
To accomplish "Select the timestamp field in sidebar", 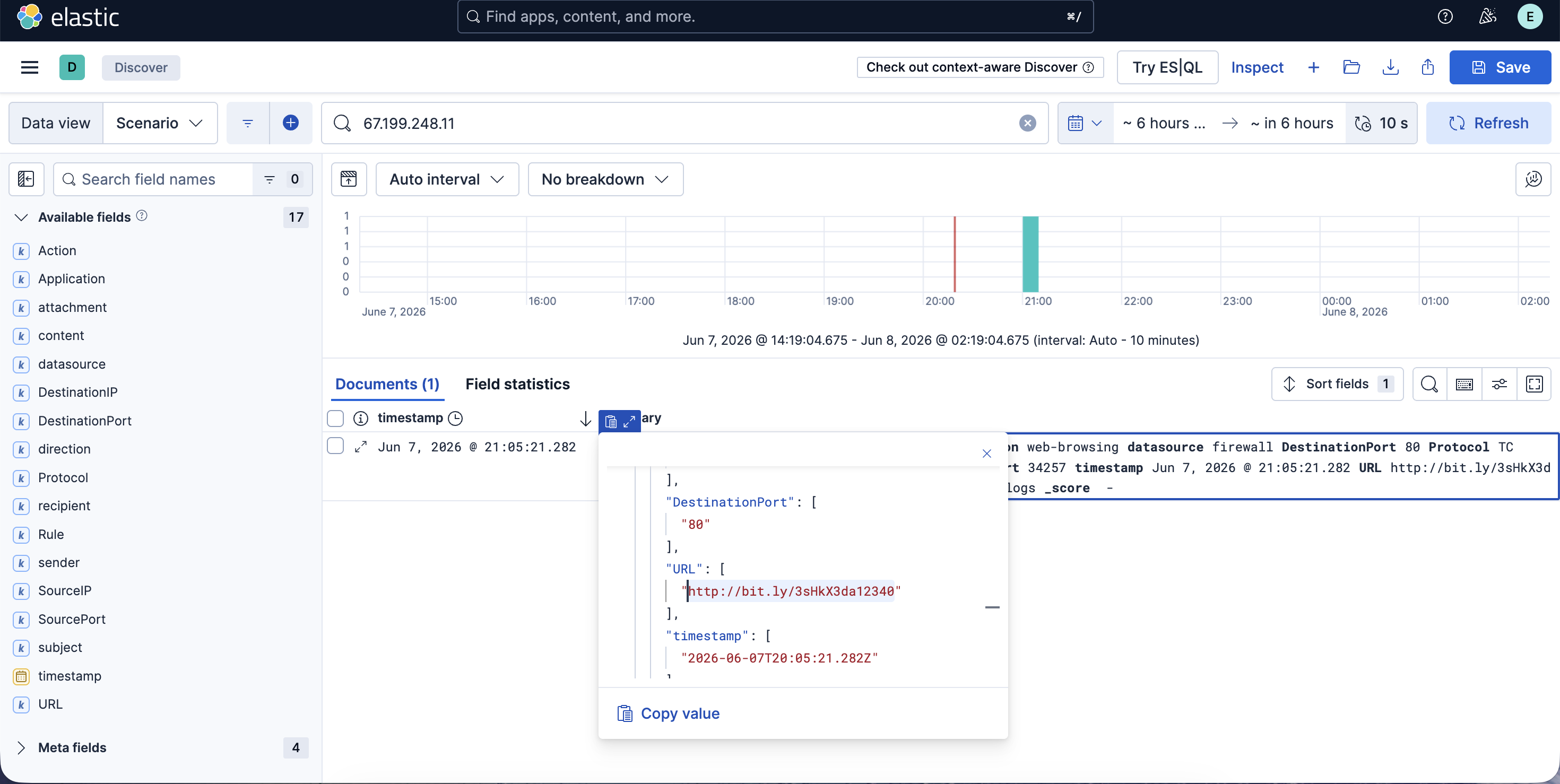I will (70, 676).
